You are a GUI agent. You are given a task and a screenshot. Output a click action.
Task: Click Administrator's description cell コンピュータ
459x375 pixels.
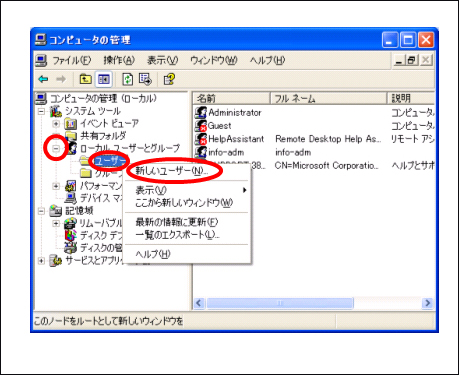pyautogui.click(x=413, y=113)
